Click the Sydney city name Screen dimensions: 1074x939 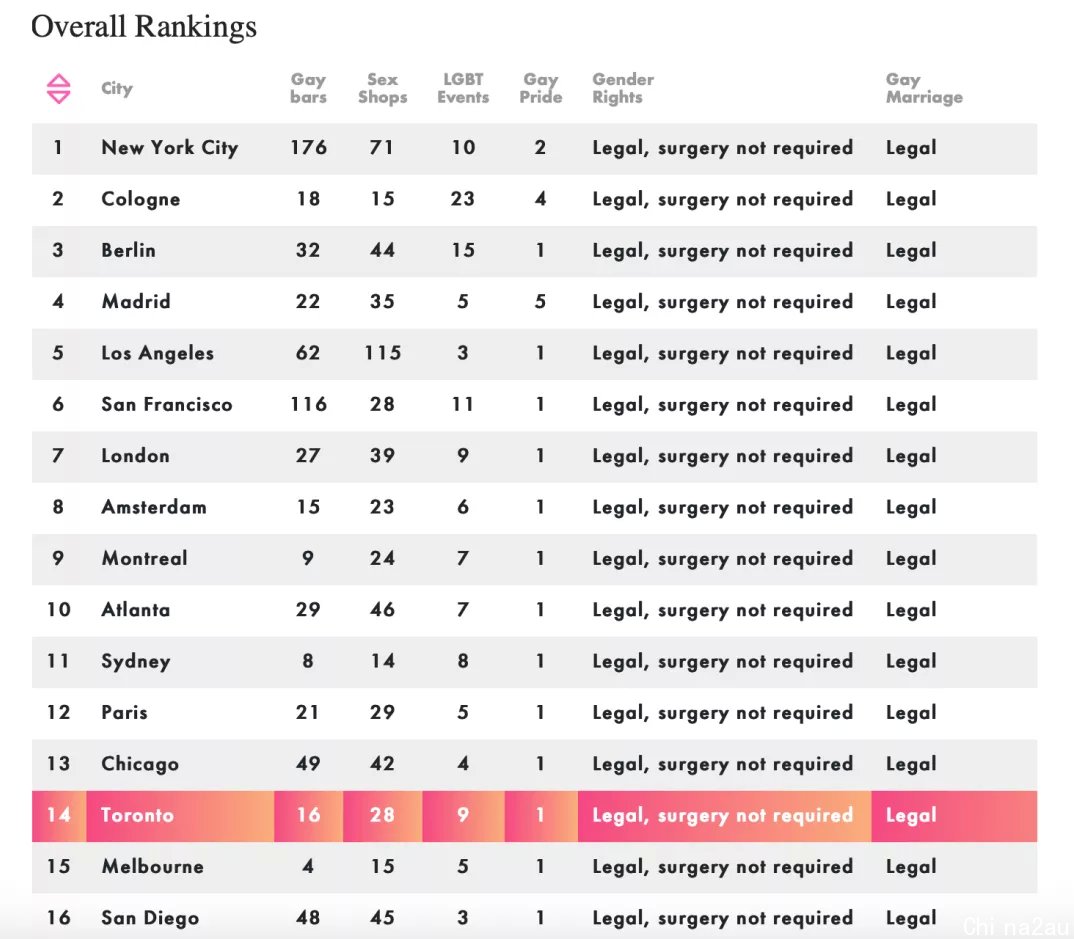pos(136,662)
